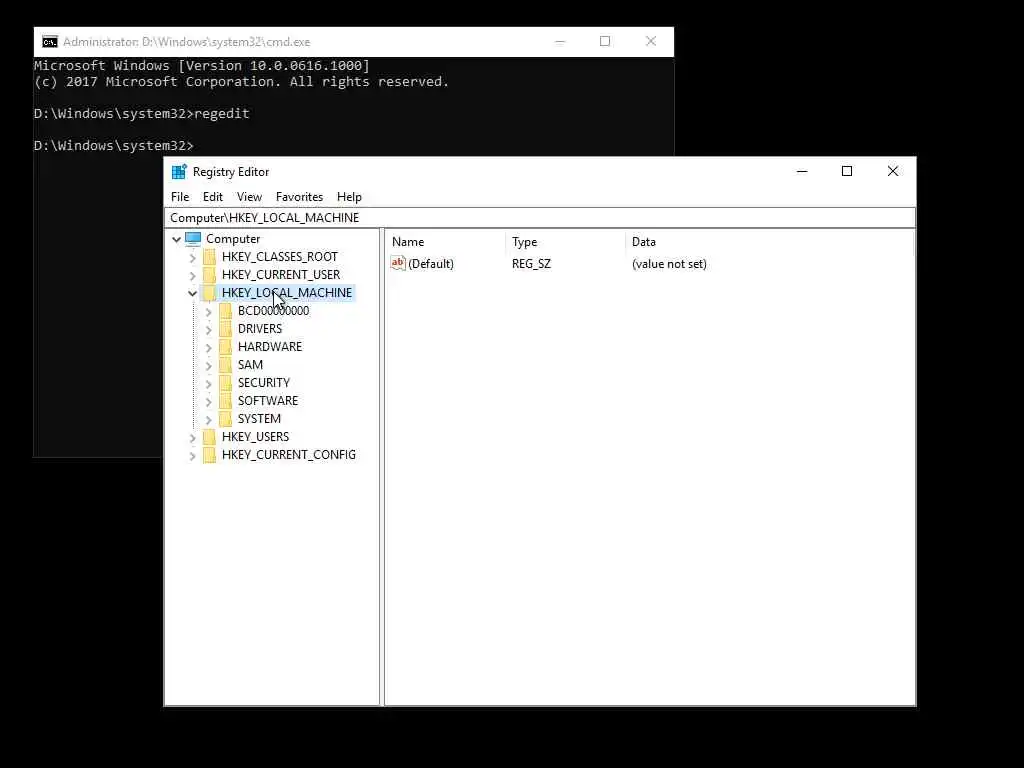1024x768 pixels.
Task: Select the HKEY_CURRENT_USER key label
Action: [281, 275]
